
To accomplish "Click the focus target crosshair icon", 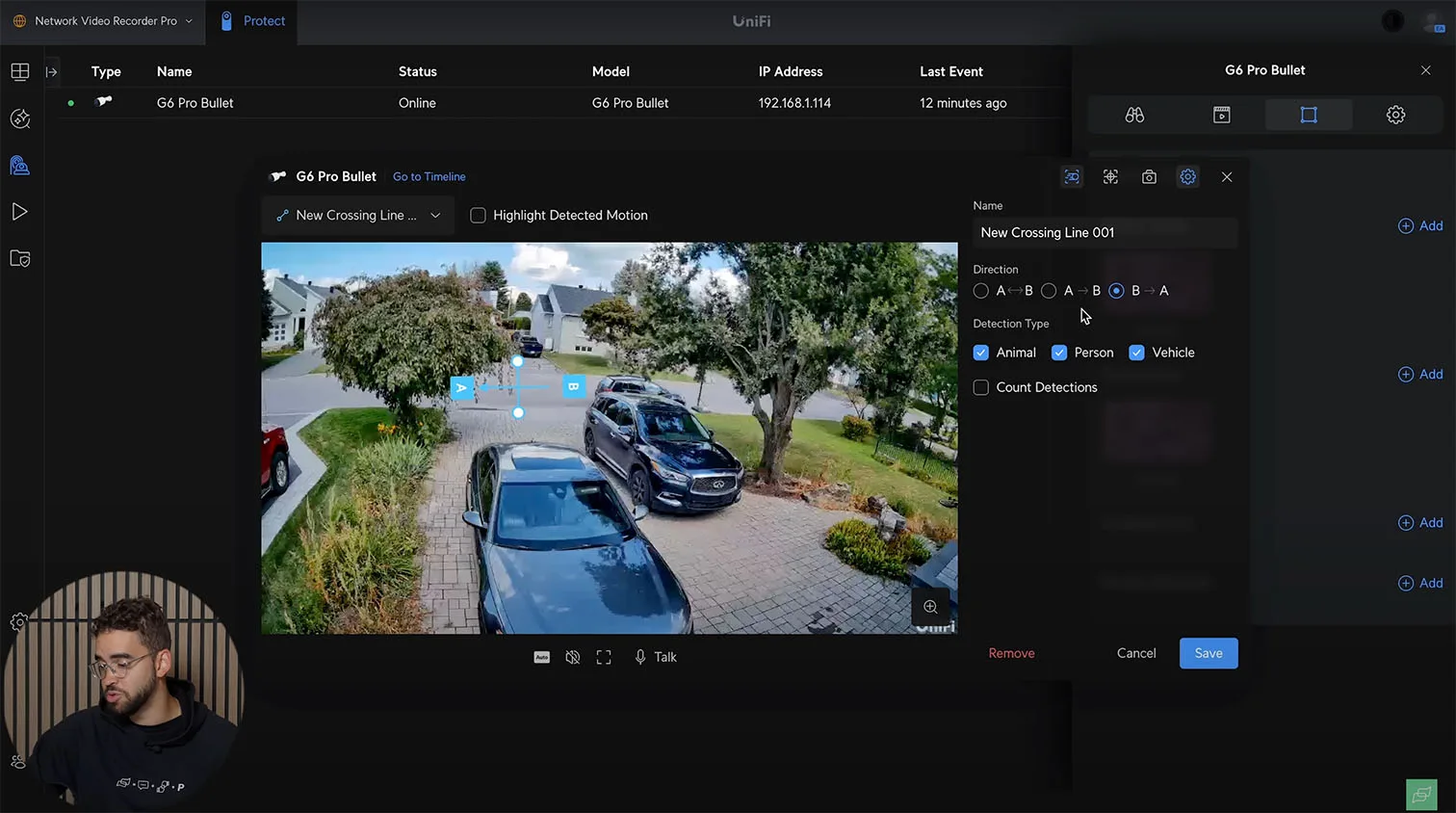I will coord(1110,176).
